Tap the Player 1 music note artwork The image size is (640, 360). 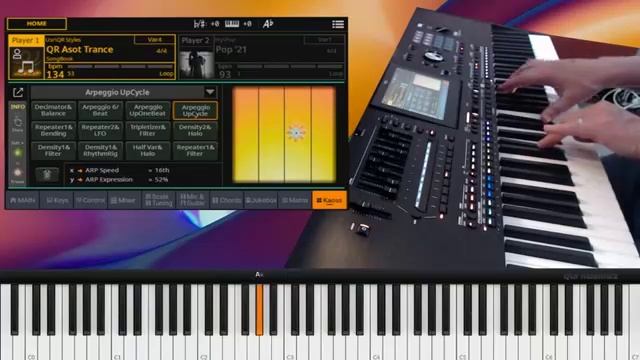point(27,63)
